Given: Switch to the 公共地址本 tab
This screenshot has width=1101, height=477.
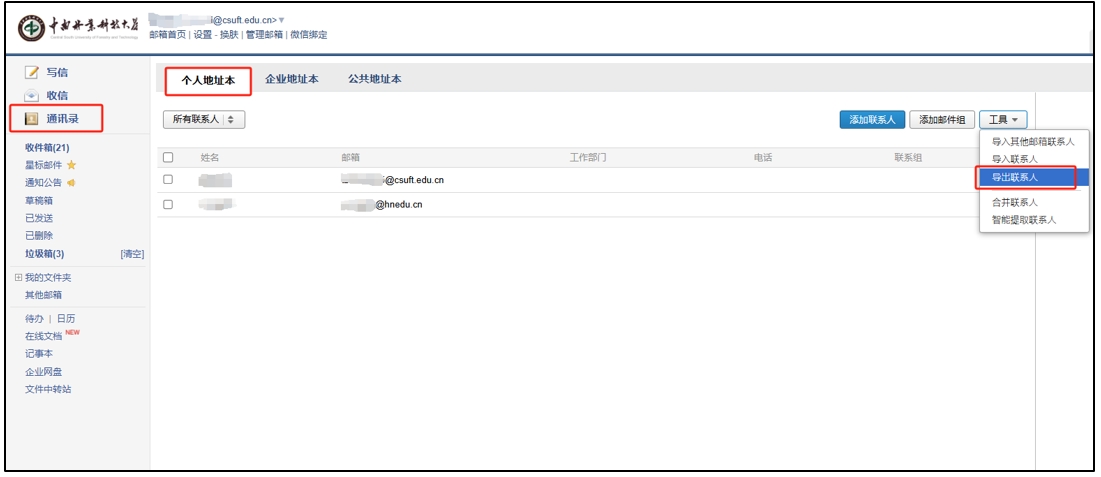Looking at the screenshot, I should click(x=375, y=79).
